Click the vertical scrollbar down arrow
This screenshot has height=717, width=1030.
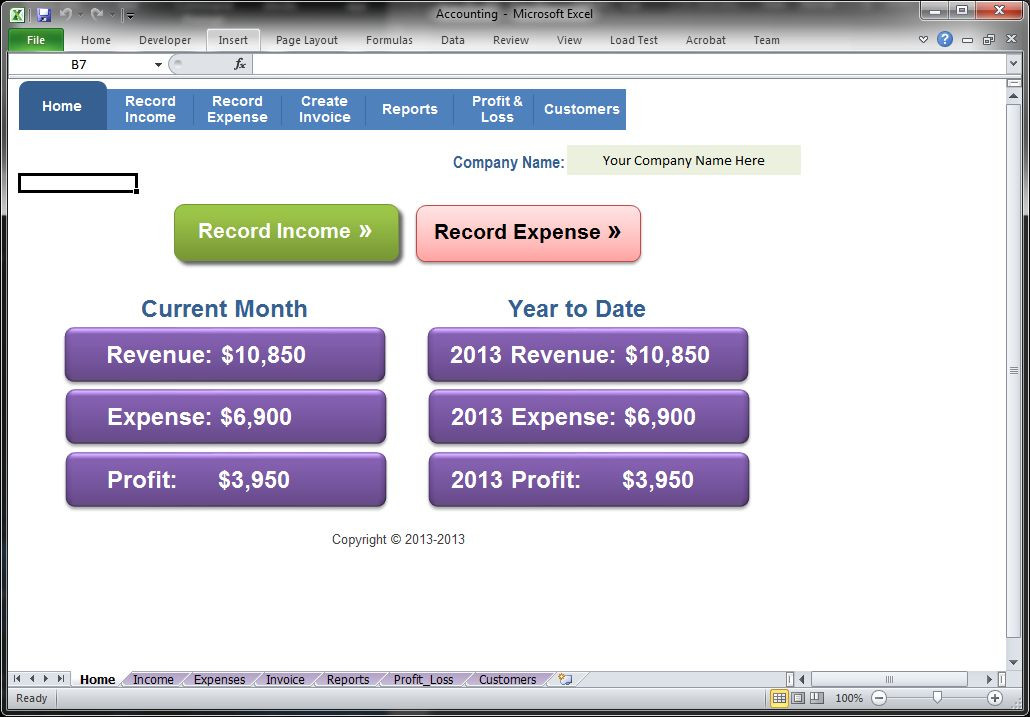click(1014, 663)
